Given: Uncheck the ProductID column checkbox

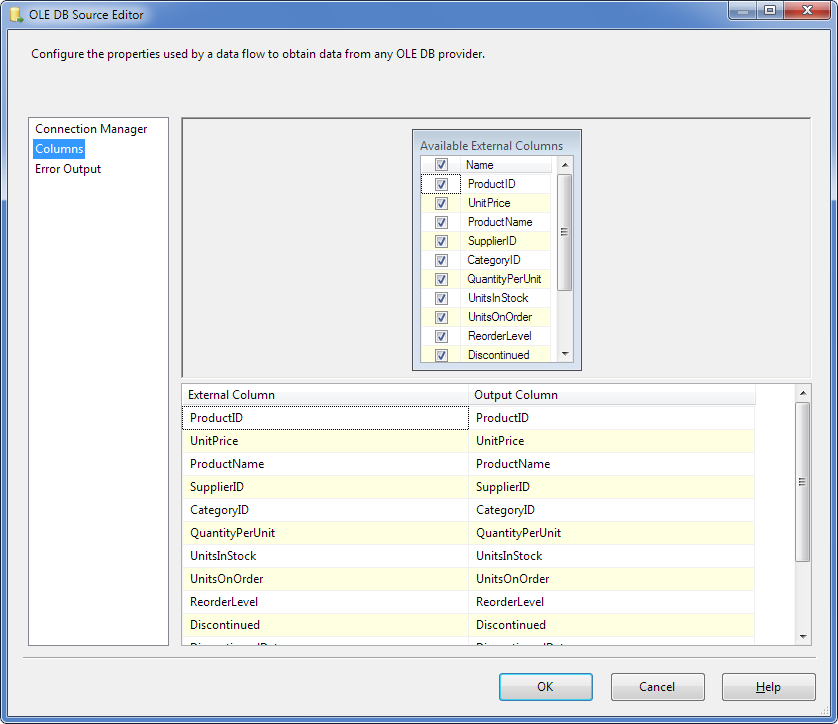Looking at the screenshot, I should [441, 184].
